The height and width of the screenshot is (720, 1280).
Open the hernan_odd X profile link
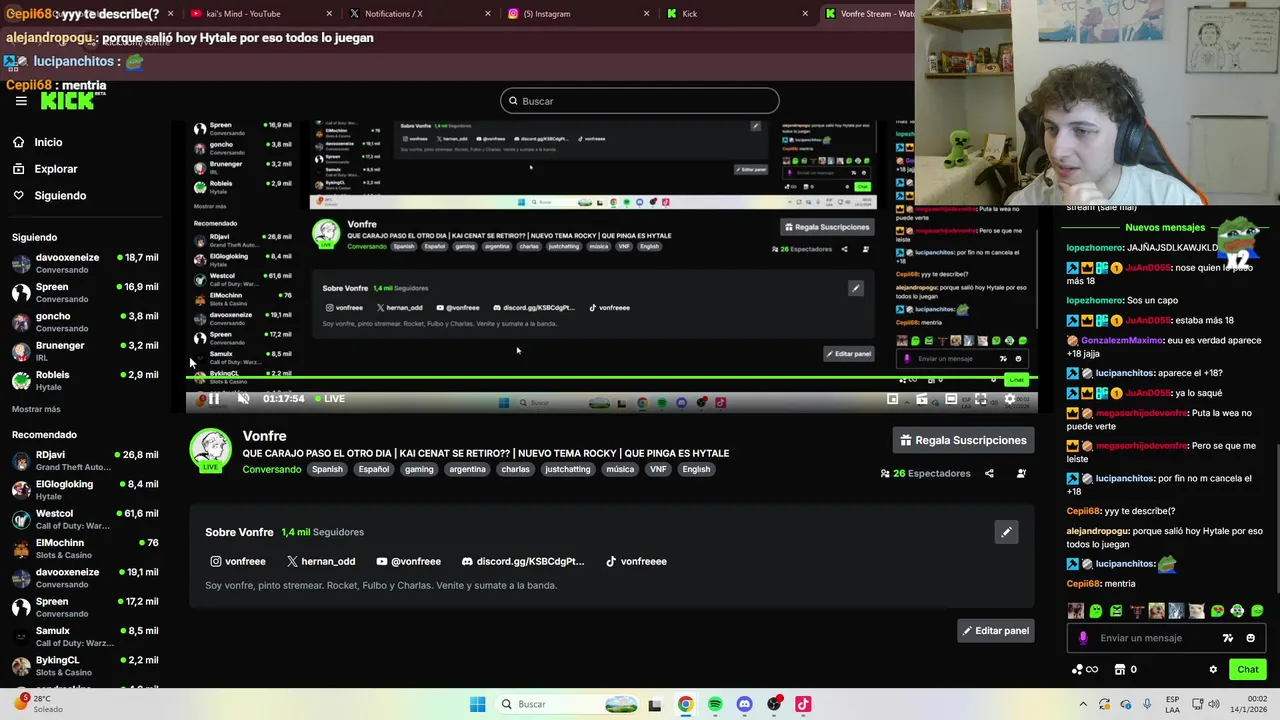coord(321,561)
